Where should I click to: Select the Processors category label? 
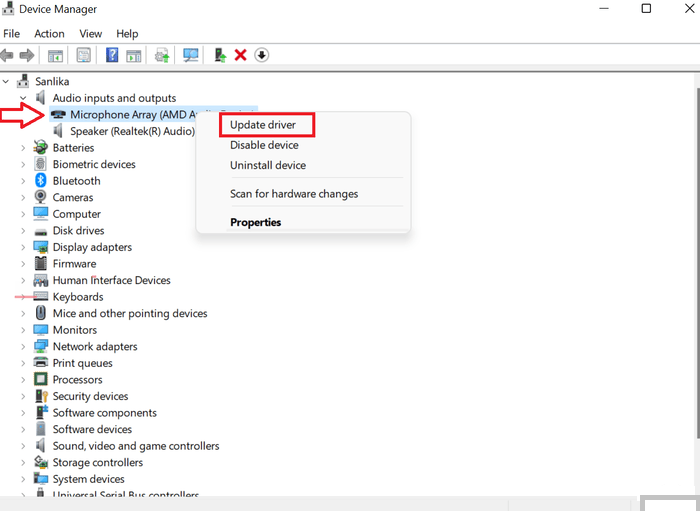pyautogui.click(x=77, y=380)
